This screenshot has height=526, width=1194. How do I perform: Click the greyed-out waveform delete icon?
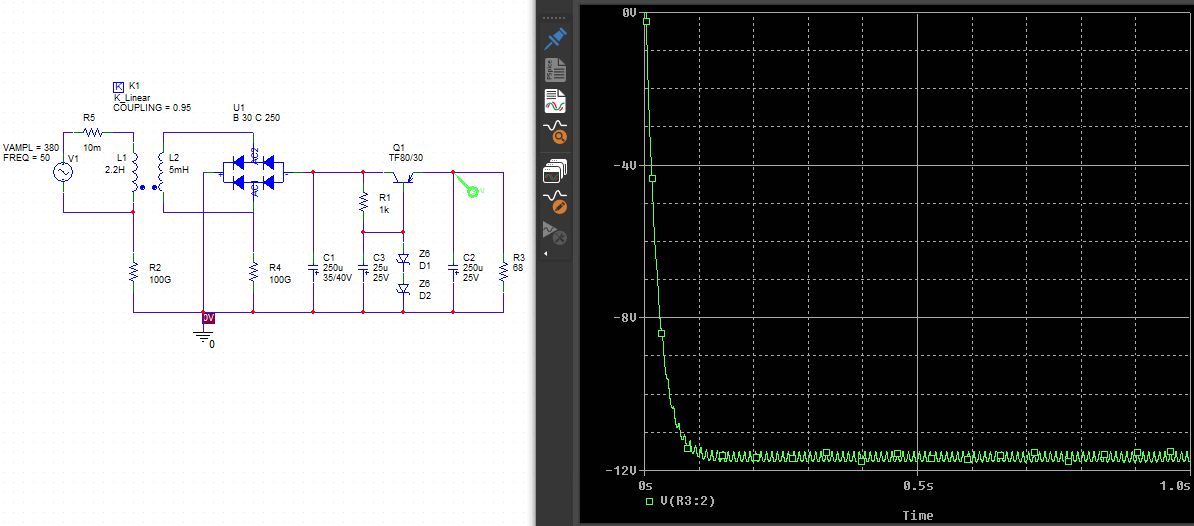554,233
